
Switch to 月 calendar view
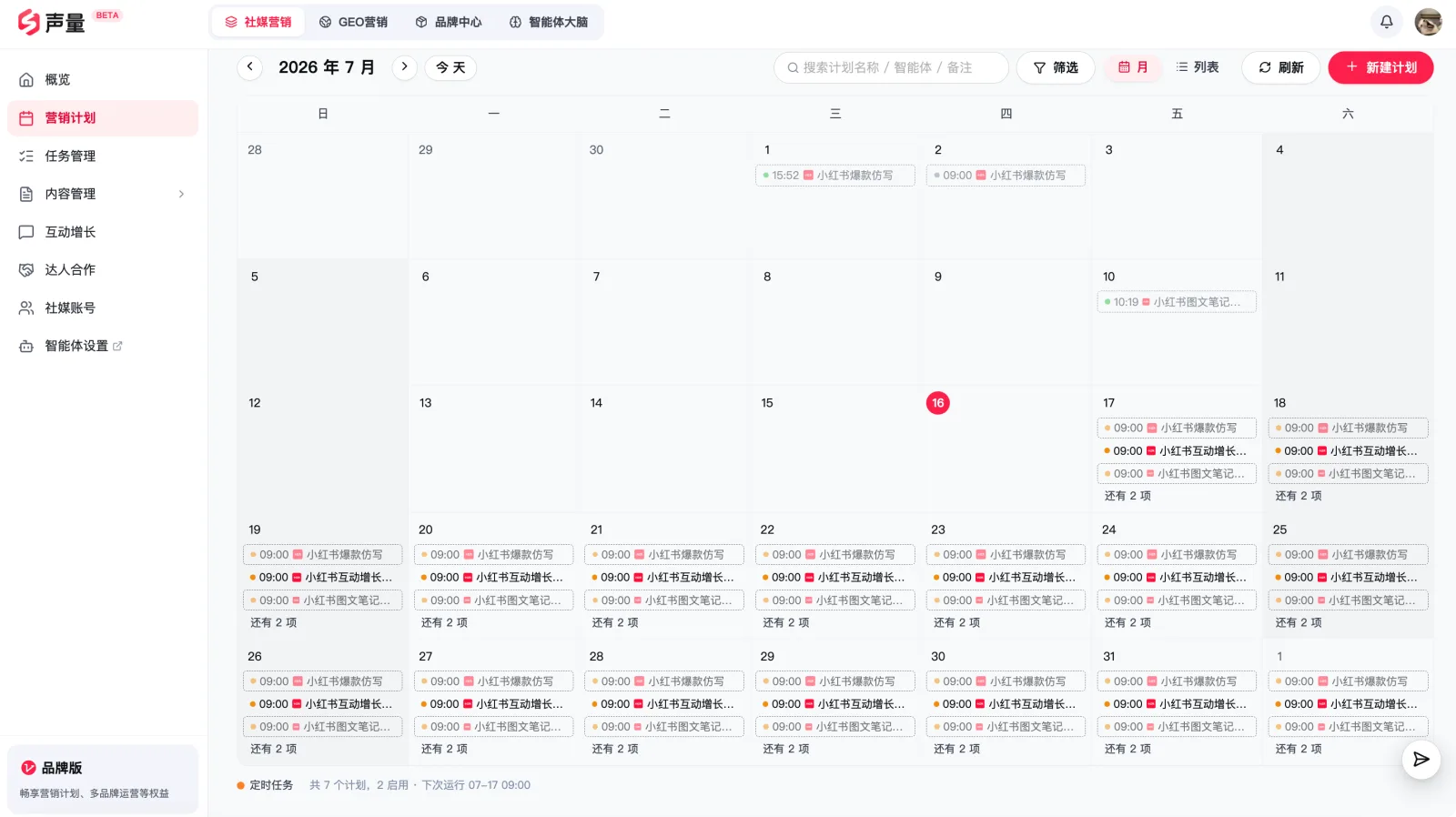point(1133,67)
